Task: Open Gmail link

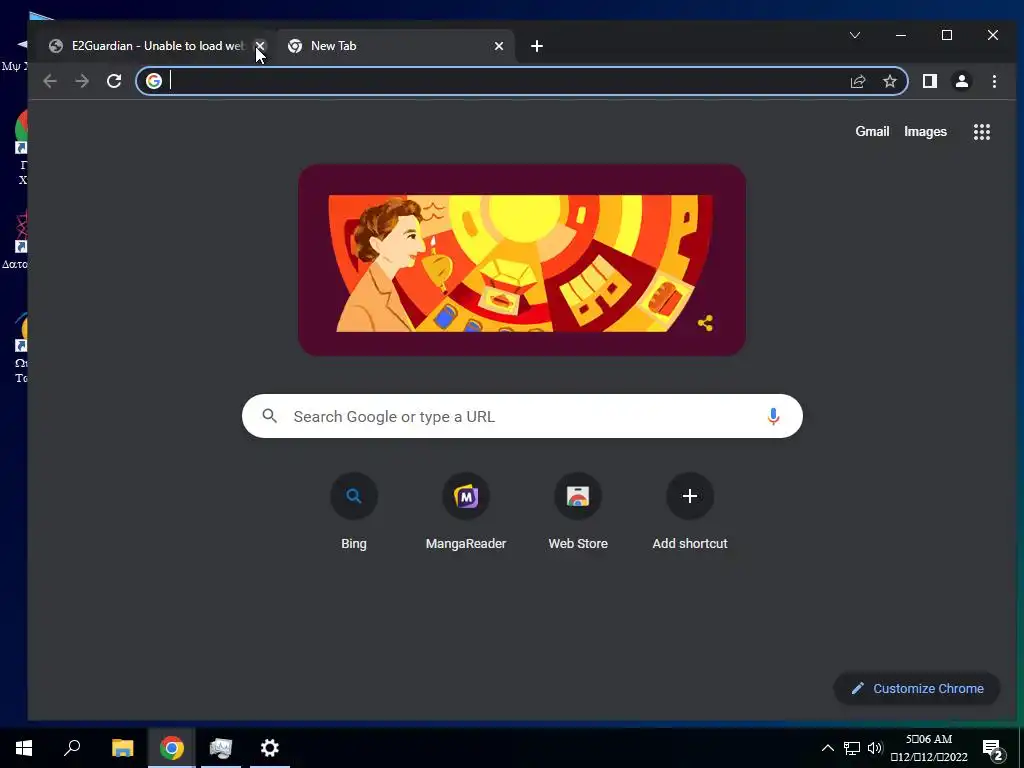Action: coord(872,131)
